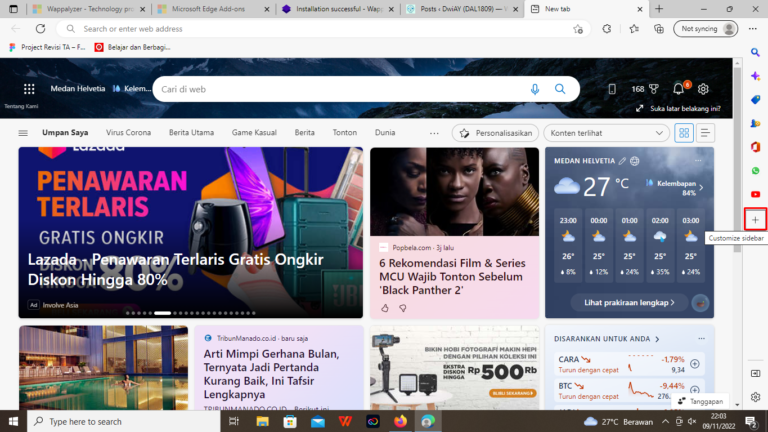Dislike the Black Panther 2 article
The width and height of the screenshot is (768, 432).
(403, 308)
